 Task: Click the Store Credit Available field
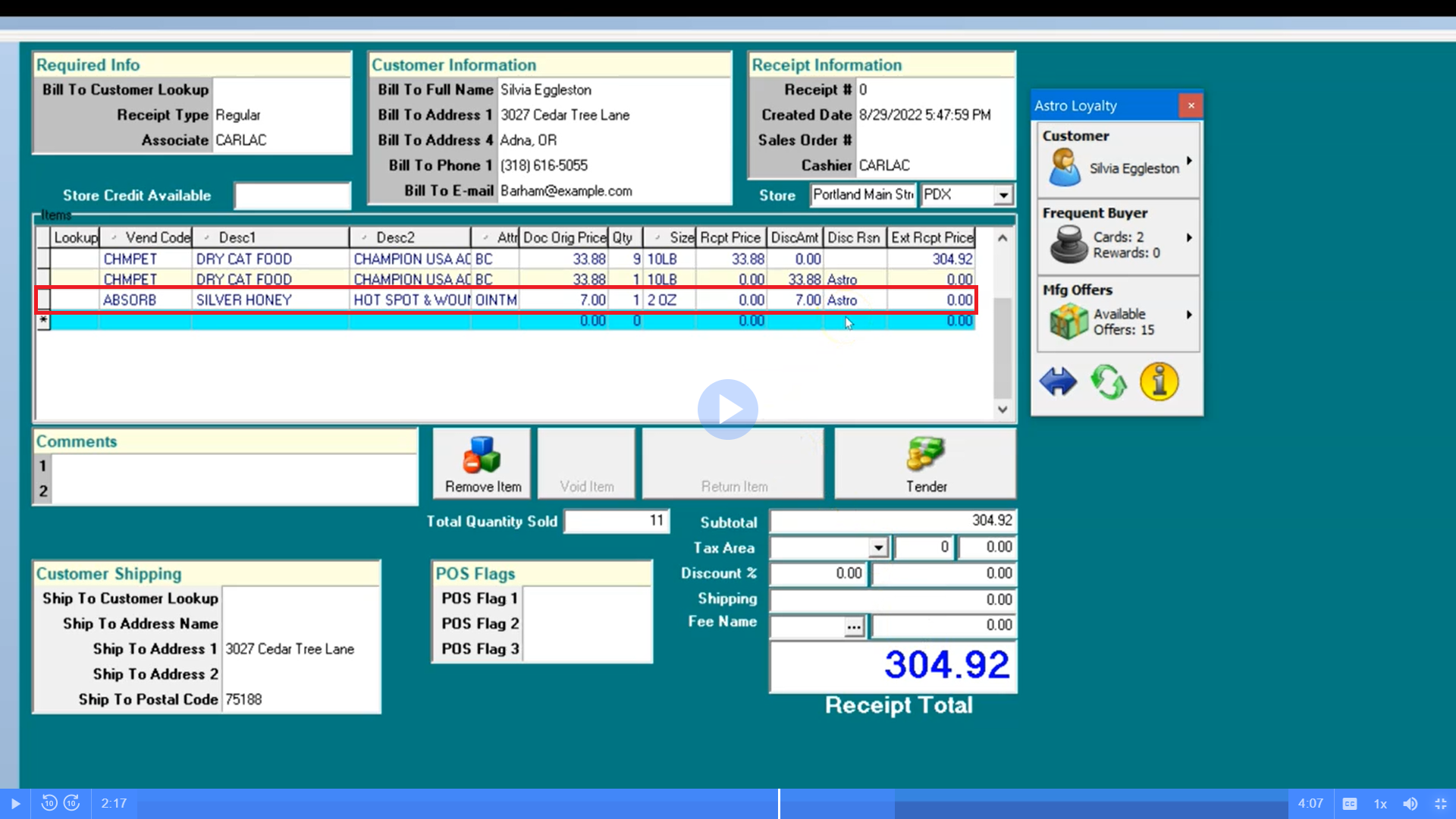(x=292, y=196)
